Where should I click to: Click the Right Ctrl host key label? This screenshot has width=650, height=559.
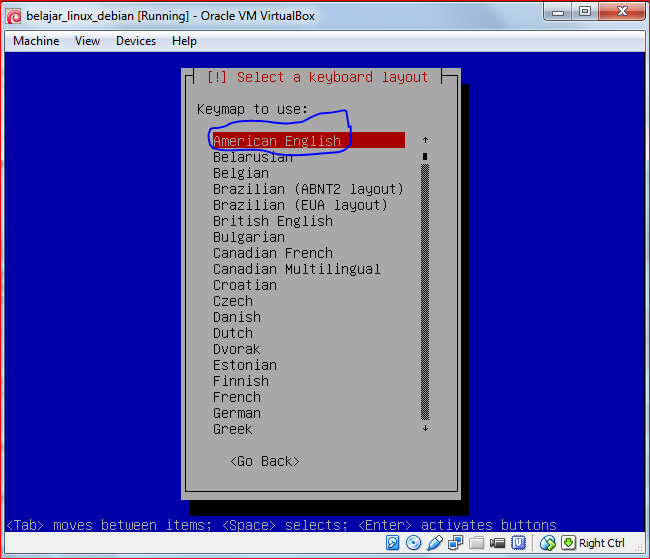click(601, 543)
